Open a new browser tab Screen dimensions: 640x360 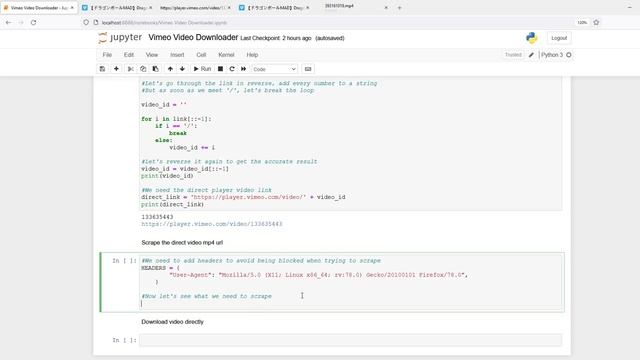pyautogui.click(x=400, y=8)
